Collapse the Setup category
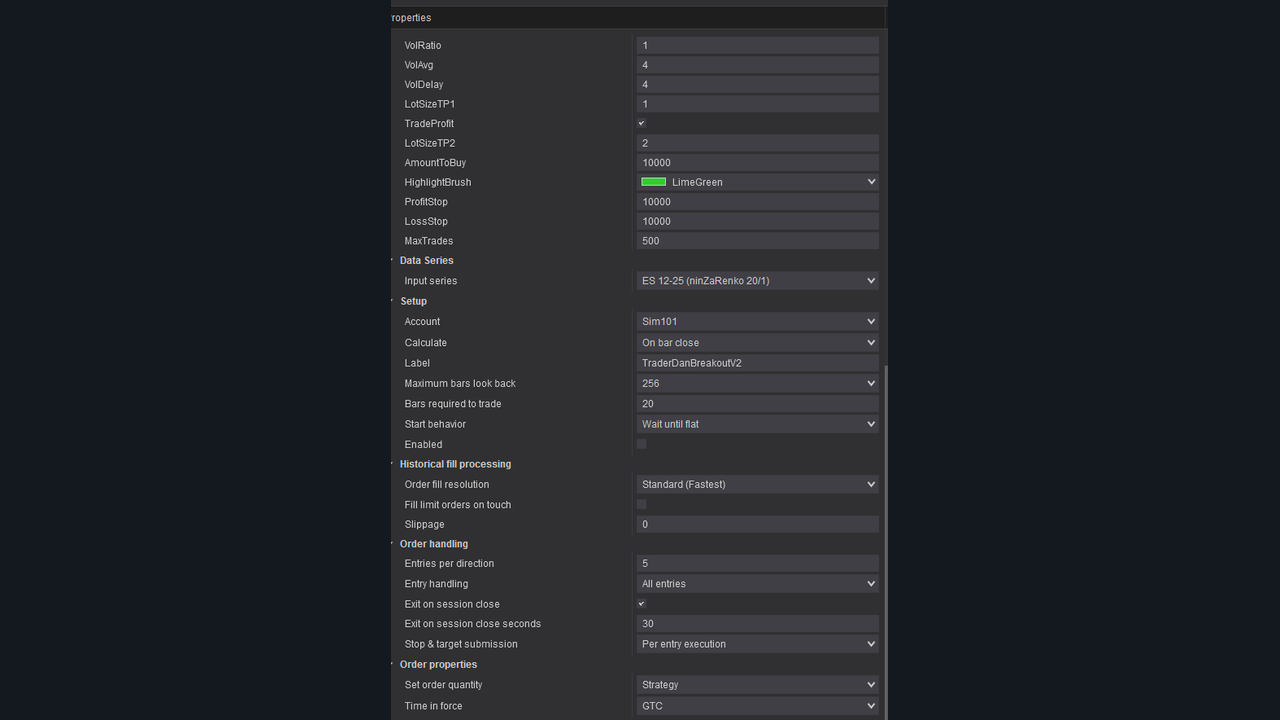 pos(392,301)
